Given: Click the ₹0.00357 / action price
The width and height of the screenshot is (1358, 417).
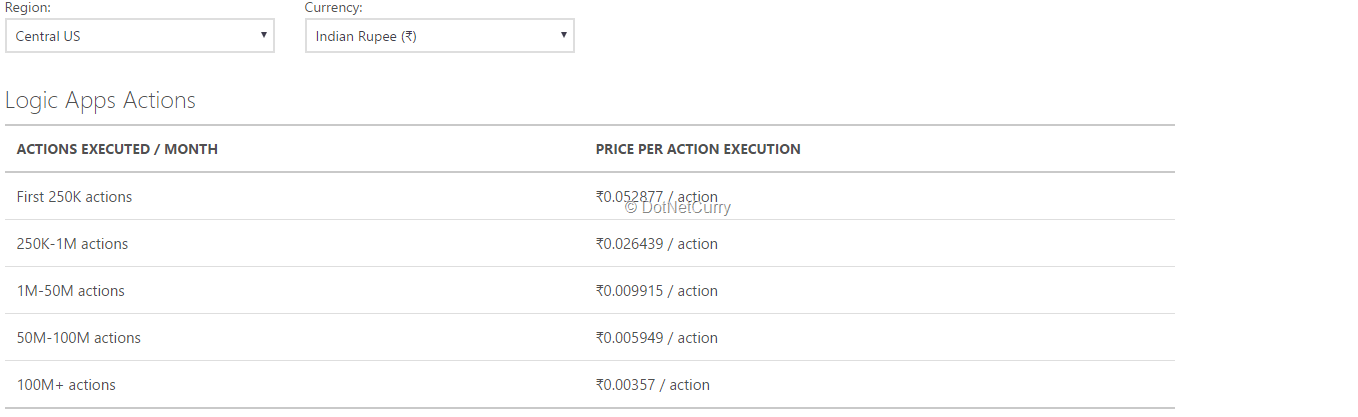Looking at the screenshot, I should pyautogui.click(x=652, y=385).
